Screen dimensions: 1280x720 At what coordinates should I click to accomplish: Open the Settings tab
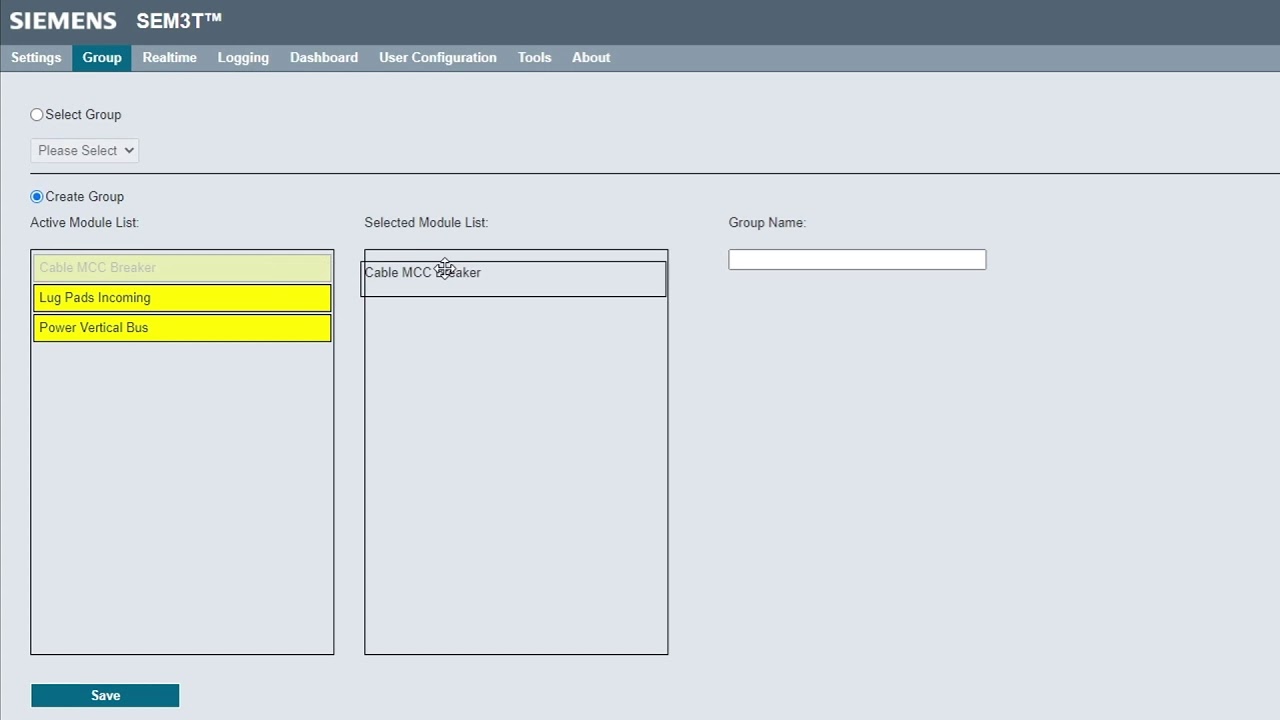[x=36, y=58]
